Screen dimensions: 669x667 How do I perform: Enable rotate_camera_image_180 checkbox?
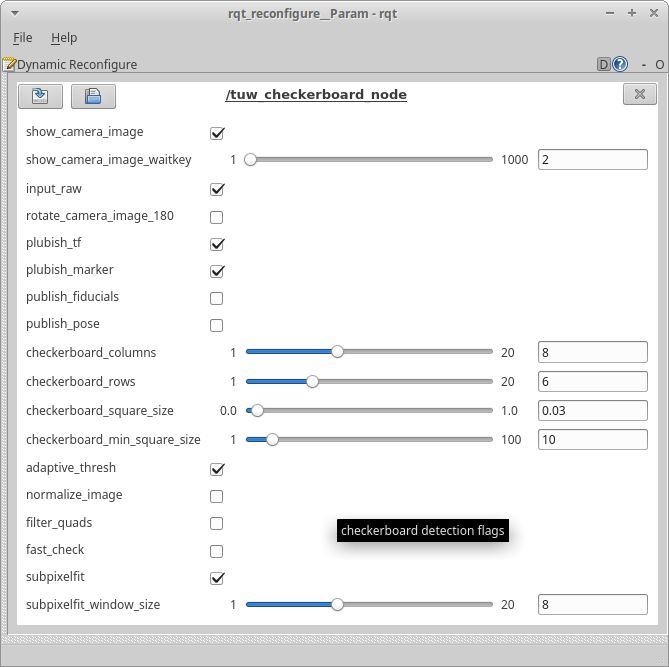pyautogui.click(x=217, y=217)
